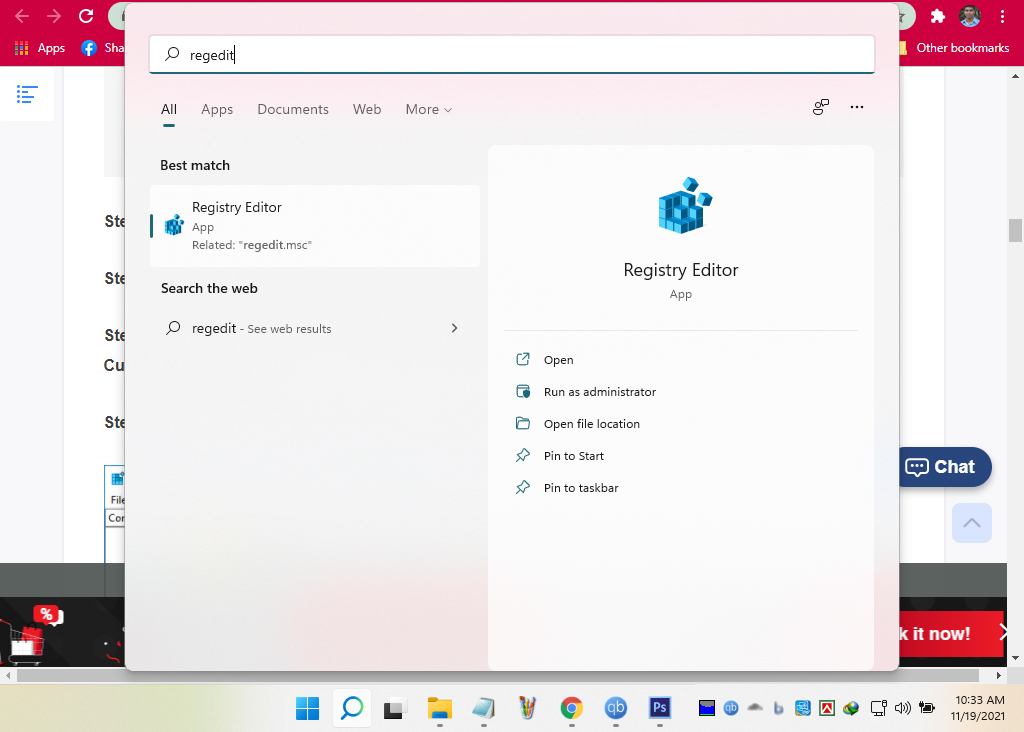Click the search box containing regedit

coord(512,55)
